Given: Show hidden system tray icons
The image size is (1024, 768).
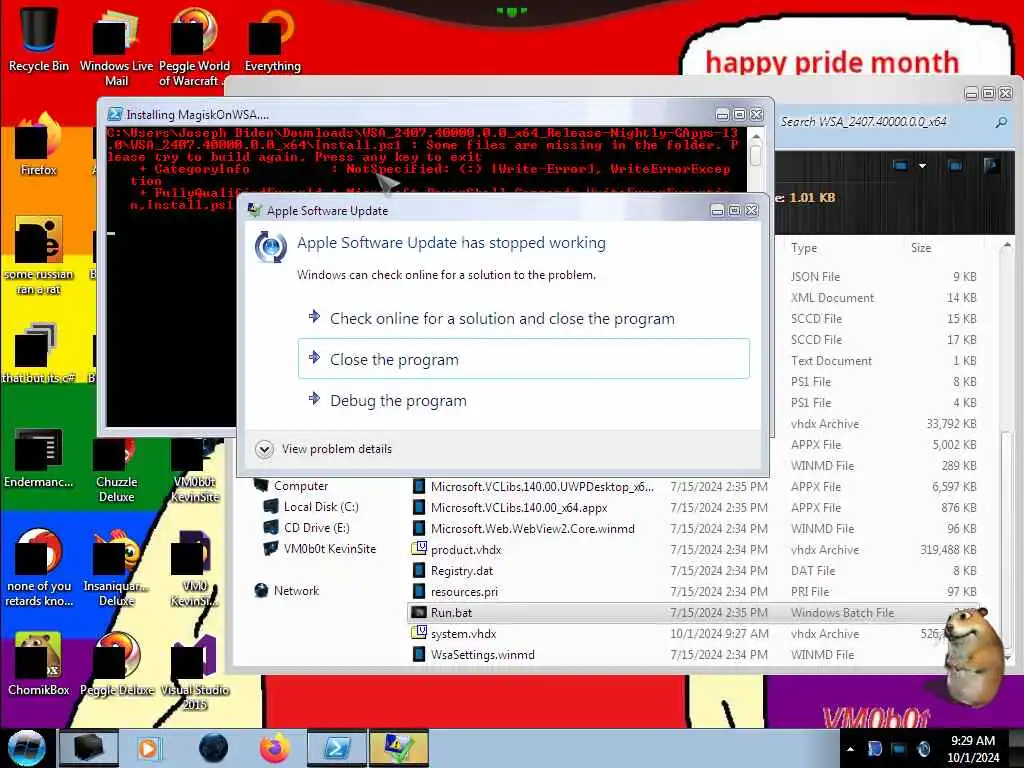Looking at the screenshot, I should click(x=850, y=749).
